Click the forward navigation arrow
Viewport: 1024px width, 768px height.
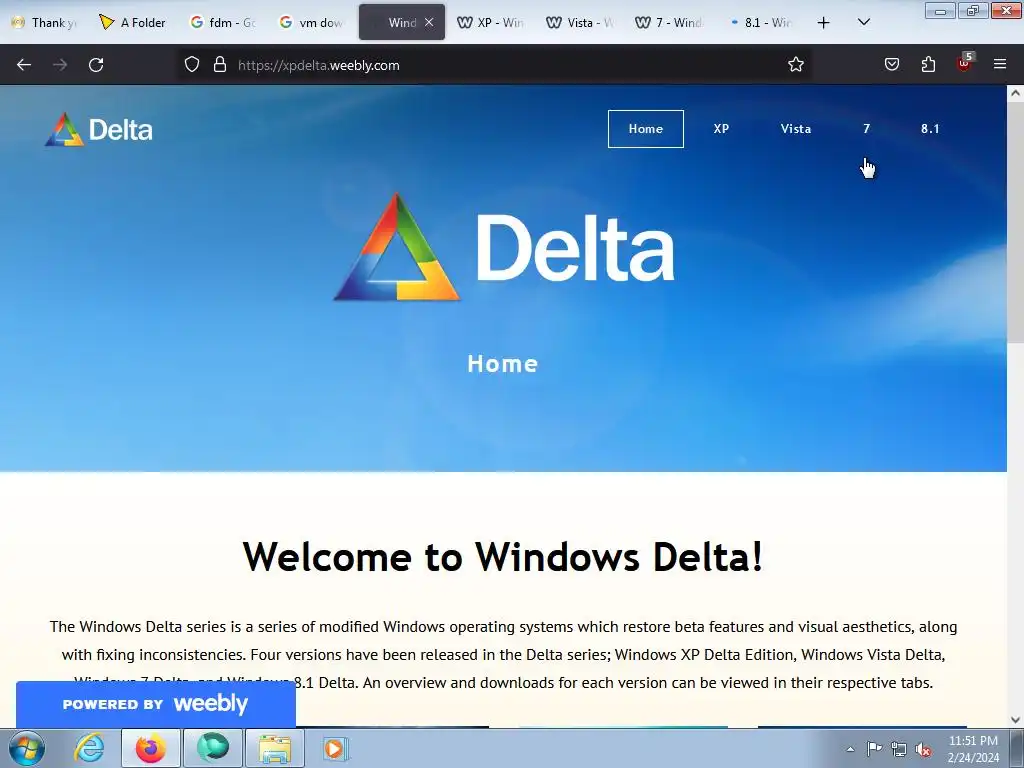coord(60,65)
